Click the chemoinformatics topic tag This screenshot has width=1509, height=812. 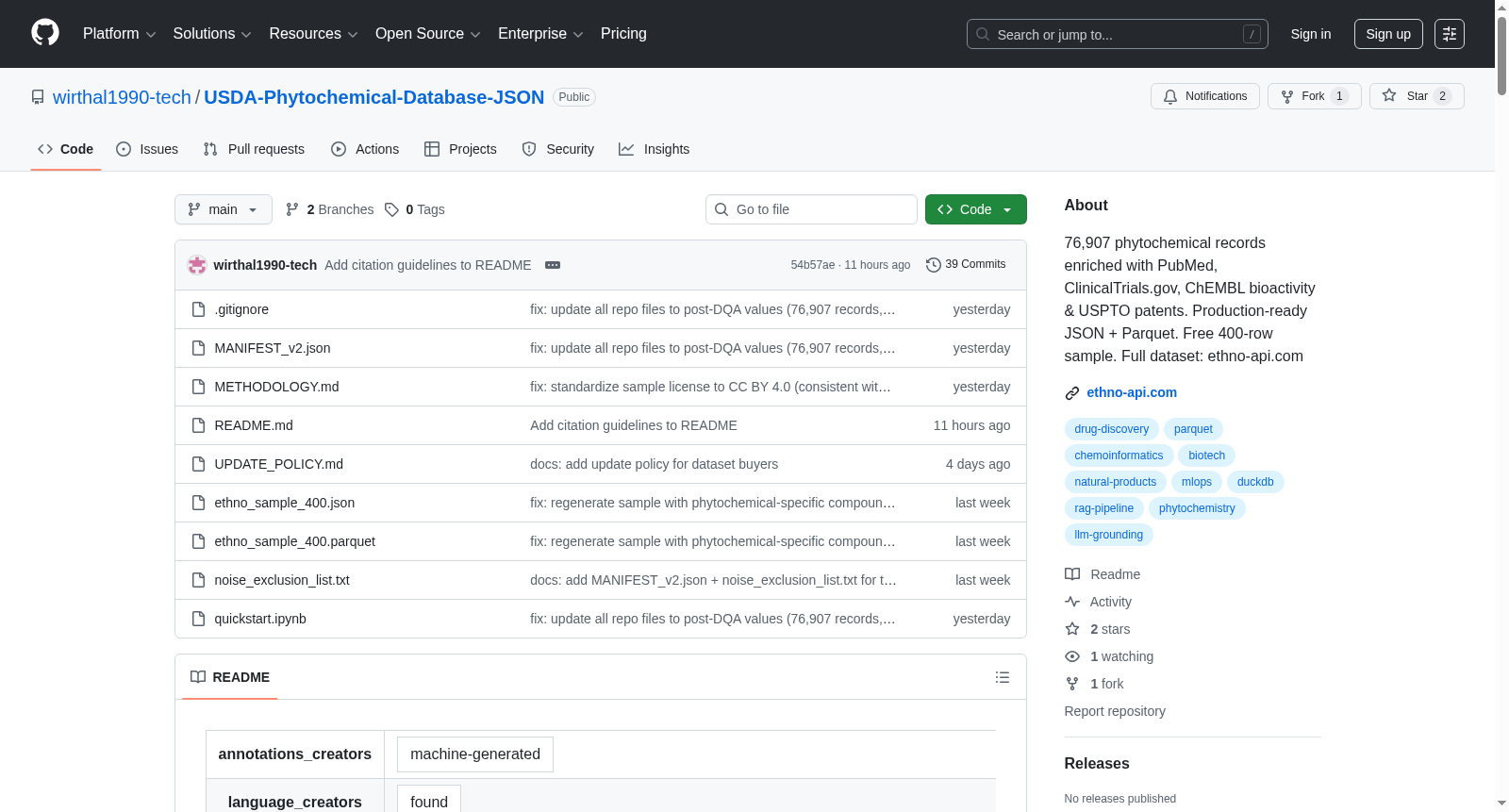click(x=1119, y=456)
